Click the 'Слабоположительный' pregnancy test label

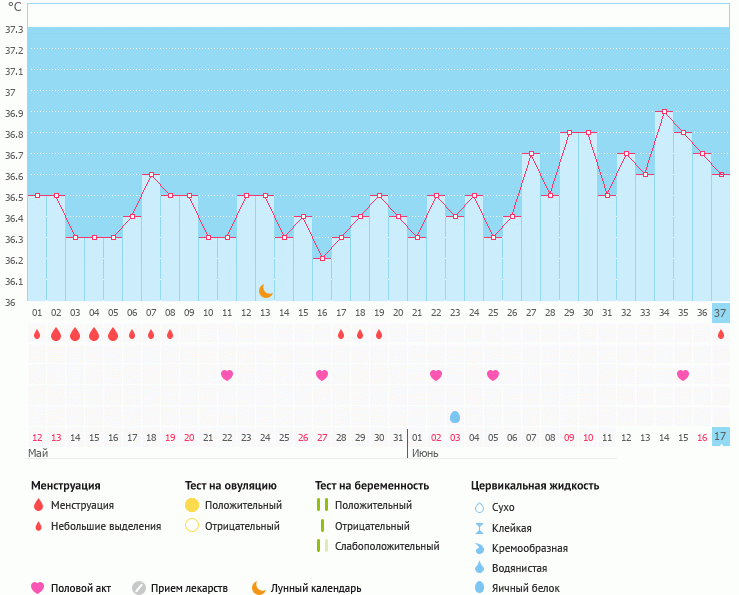tap(387, 546)
